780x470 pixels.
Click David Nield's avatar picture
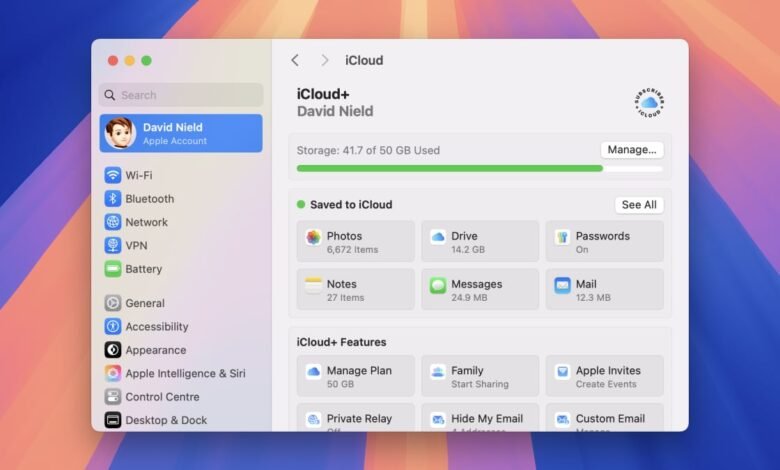click(120, 133)
